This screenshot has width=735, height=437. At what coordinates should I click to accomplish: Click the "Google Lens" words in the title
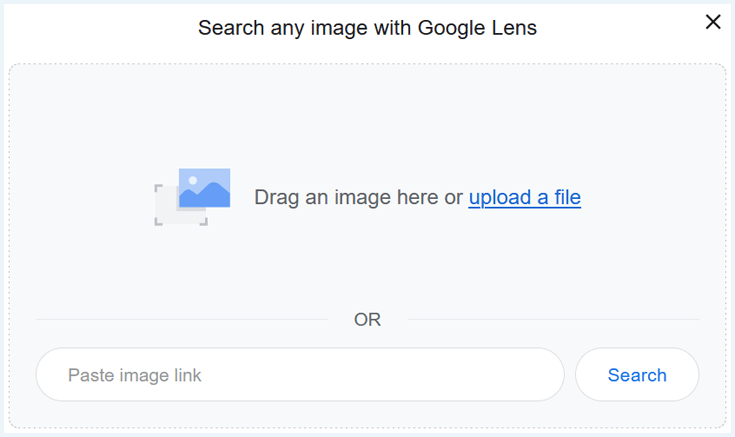pyautogui.click(x=477, y=28)
